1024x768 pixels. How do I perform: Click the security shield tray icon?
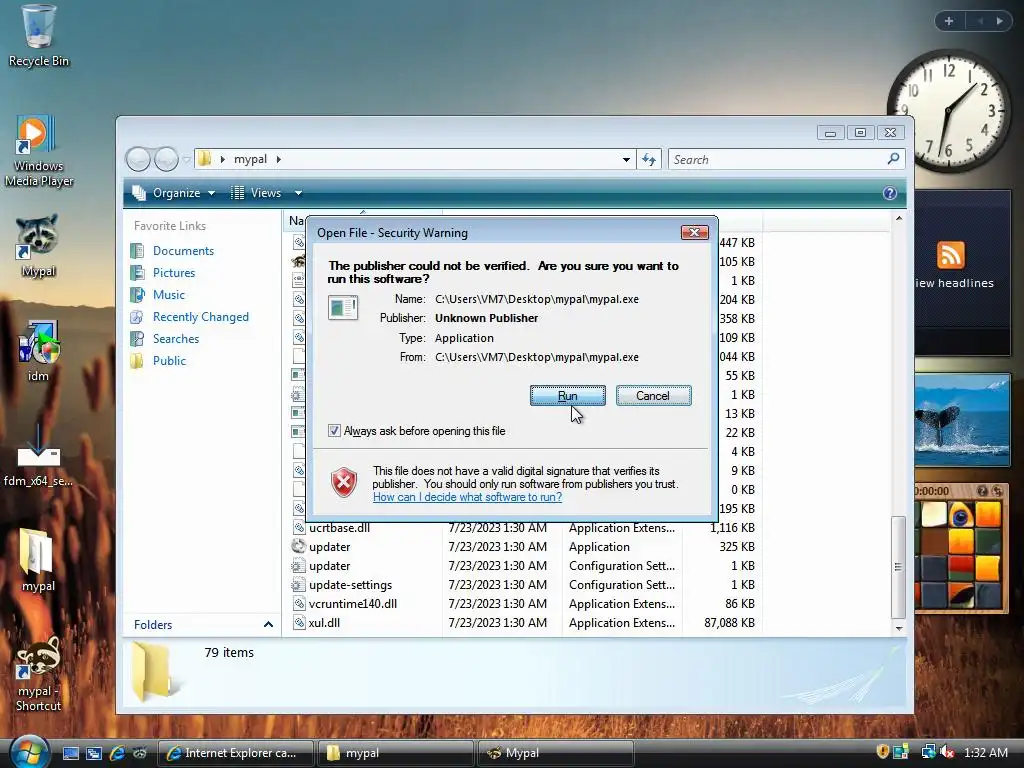click(x=882, y=752)
